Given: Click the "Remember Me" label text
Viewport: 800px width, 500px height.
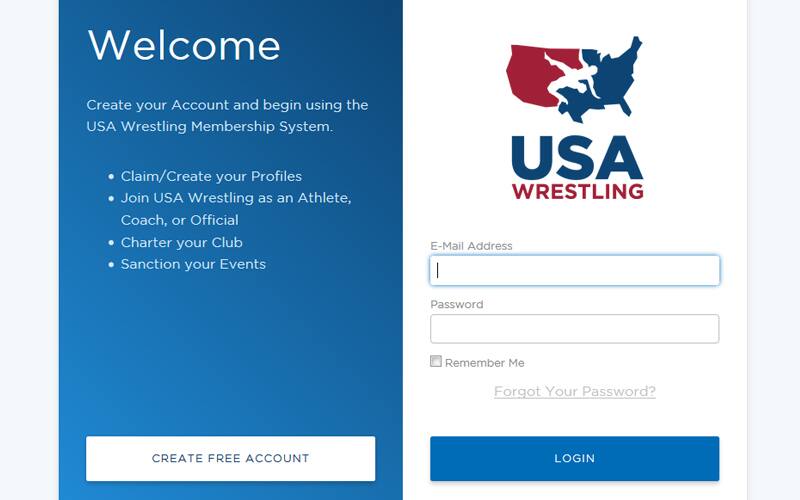Looking at the screenshot, I should pos(485,363).
